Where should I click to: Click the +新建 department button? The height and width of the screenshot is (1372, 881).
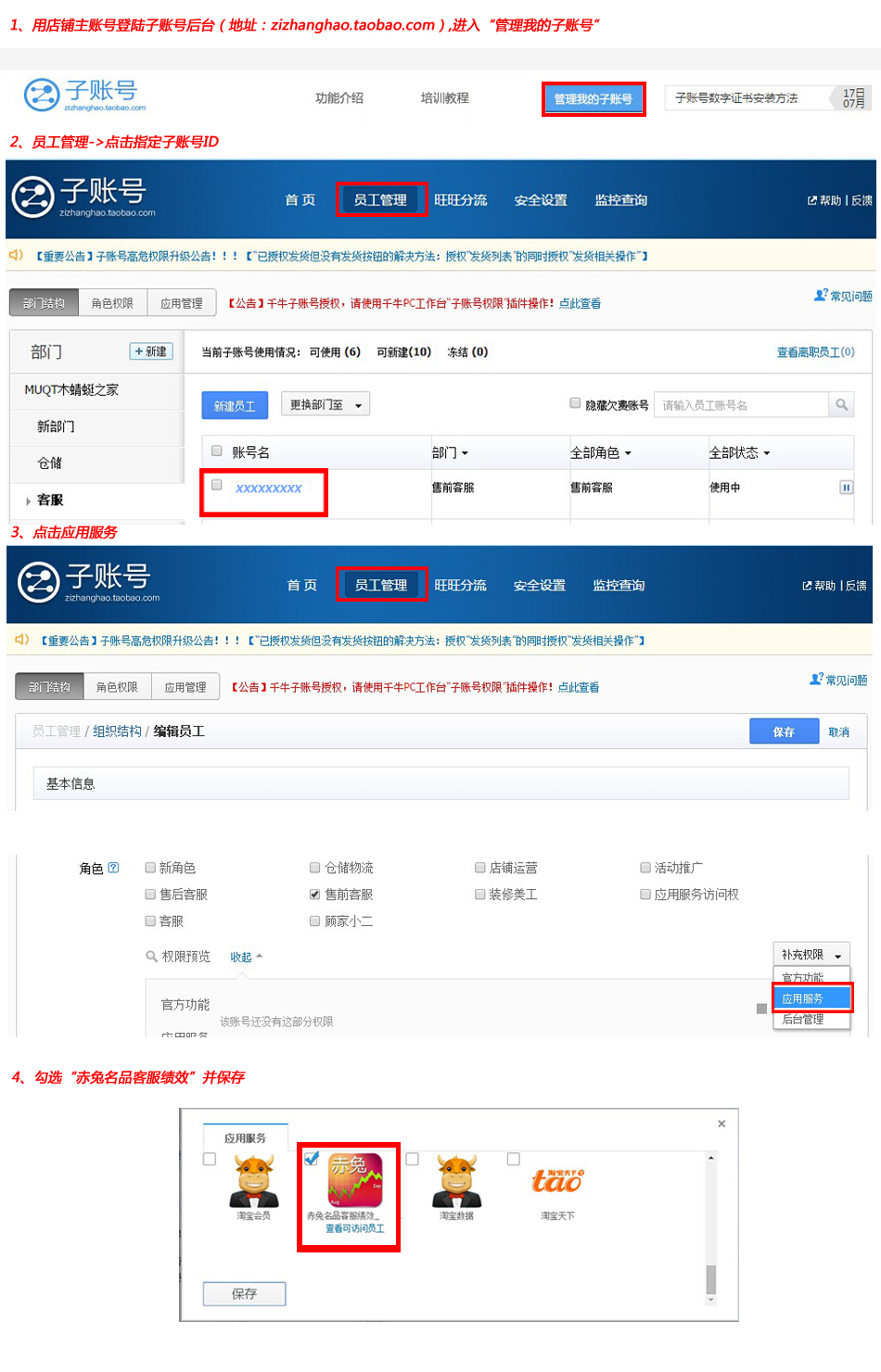pos(151,351)
